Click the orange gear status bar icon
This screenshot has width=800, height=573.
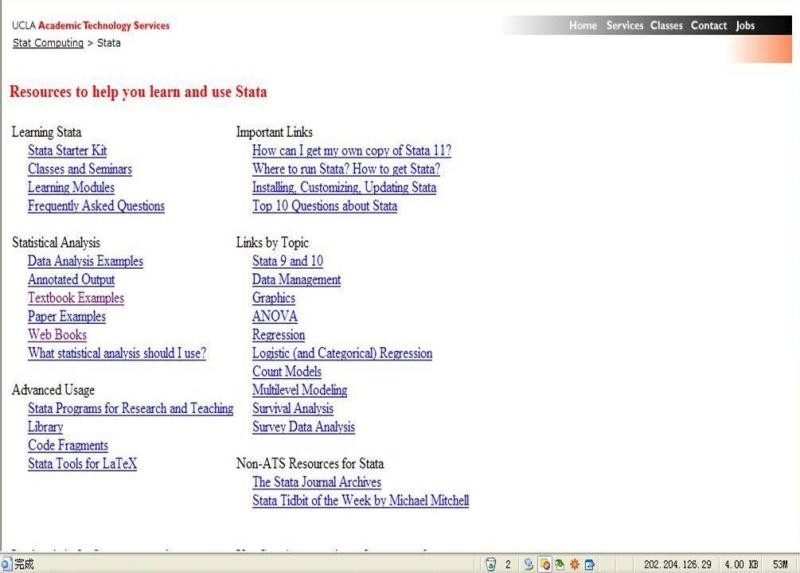pos(574,564)
